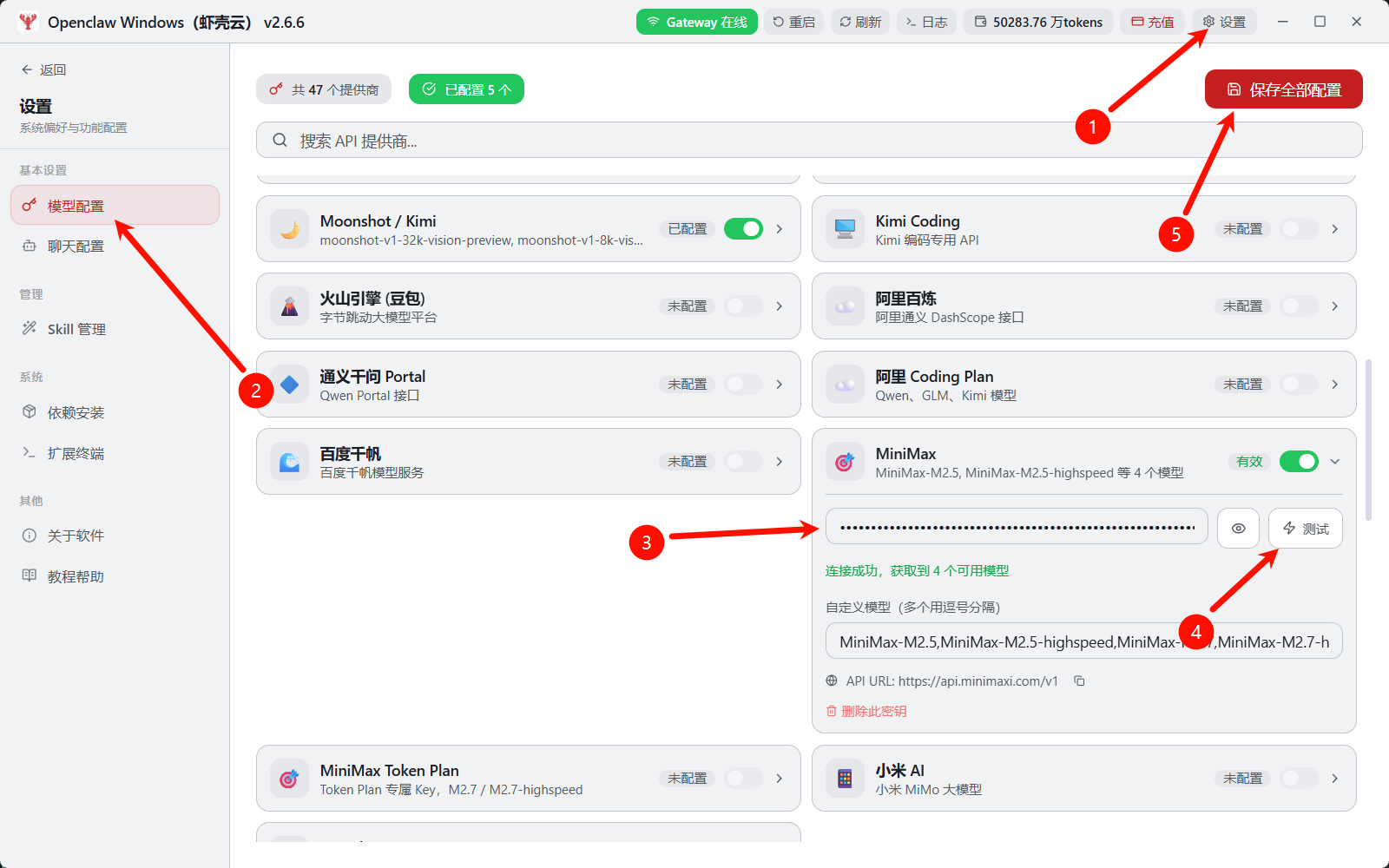The width and height of the screenshot is (1389, 868).
Task: Expand the MiniMax Token Plan chevron
Action: [x=780, y=779]
